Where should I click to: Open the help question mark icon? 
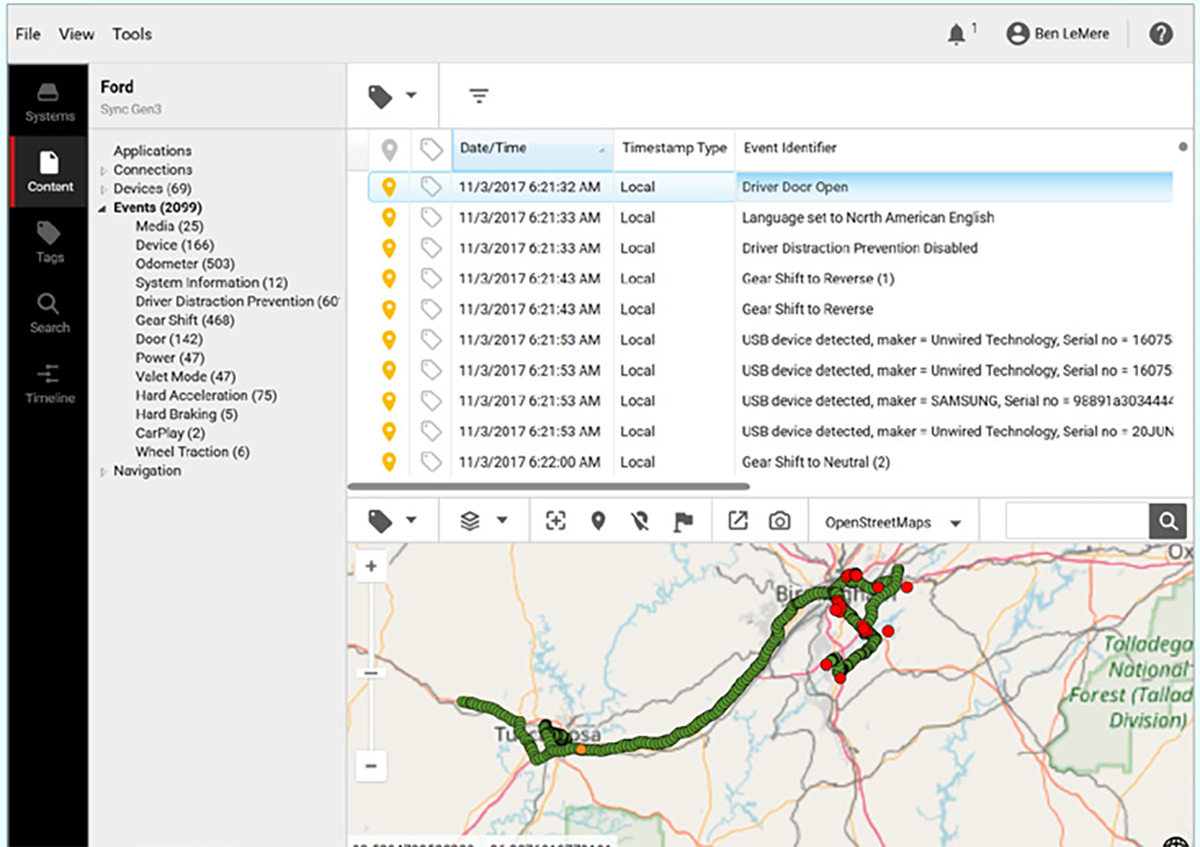pyautogui.click(x=1160, y=34)
